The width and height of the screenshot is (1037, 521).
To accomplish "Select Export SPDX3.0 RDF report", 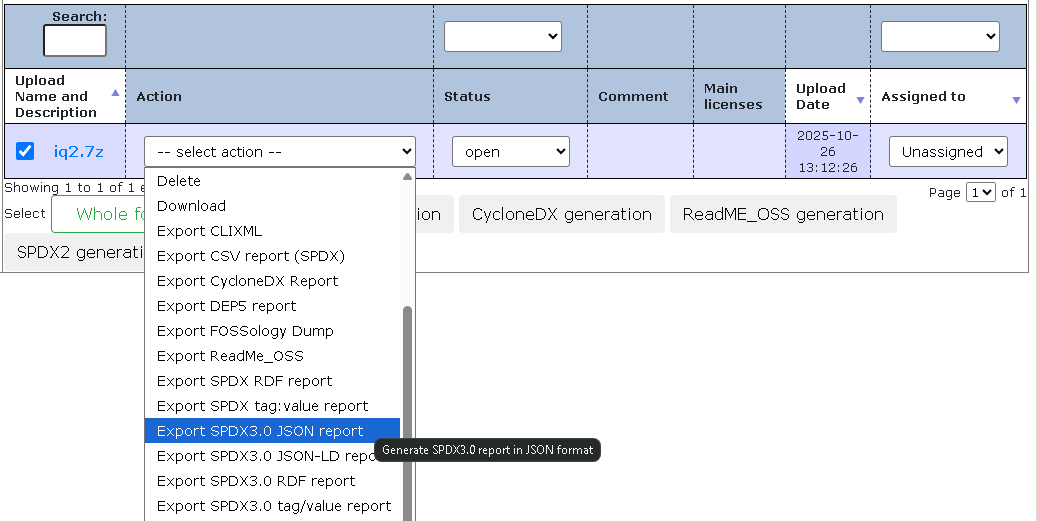I will coord(256,481).
